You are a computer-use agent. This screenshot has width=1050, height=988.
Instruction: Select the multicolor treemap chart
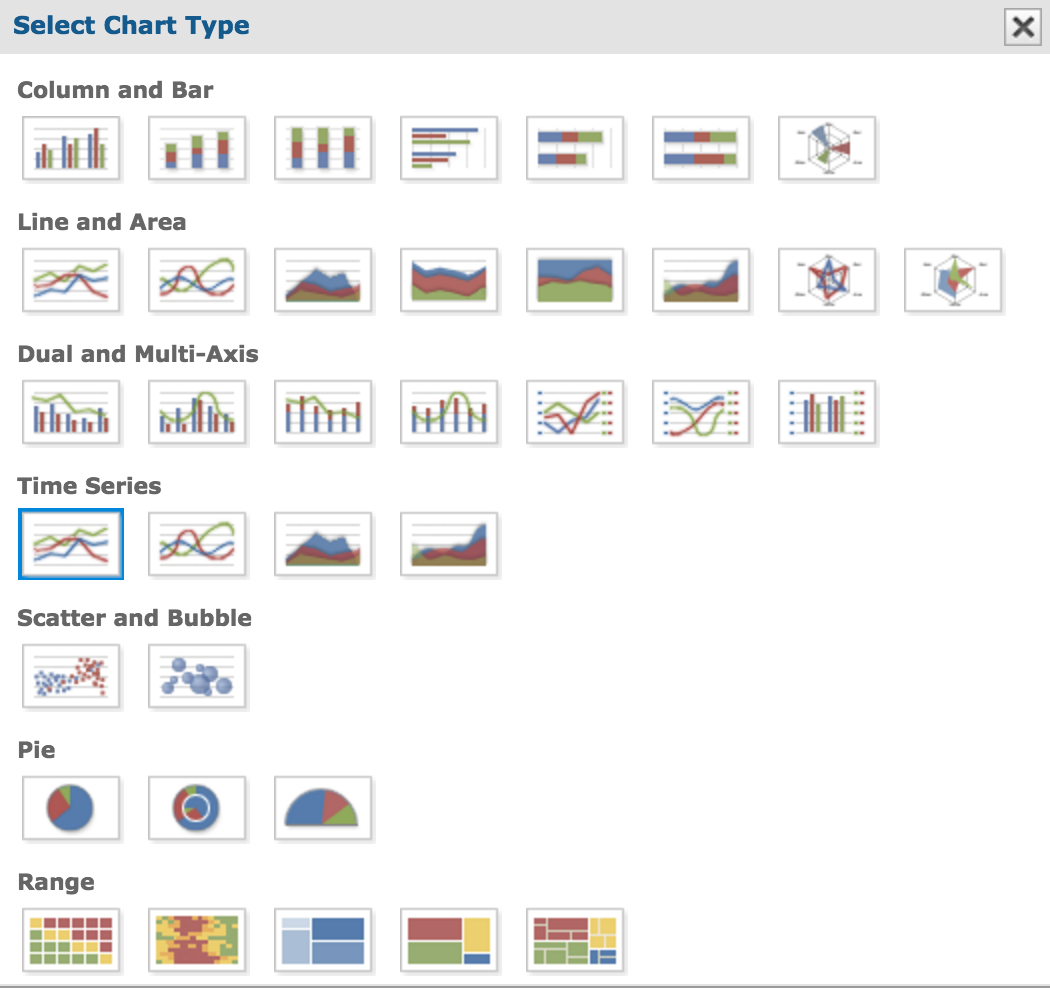coord(575,940)
